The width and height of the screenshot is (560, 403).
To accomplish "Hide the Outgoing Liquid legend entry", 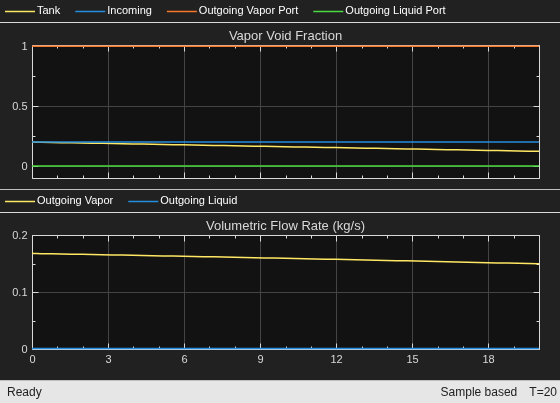I will (182, 200).
